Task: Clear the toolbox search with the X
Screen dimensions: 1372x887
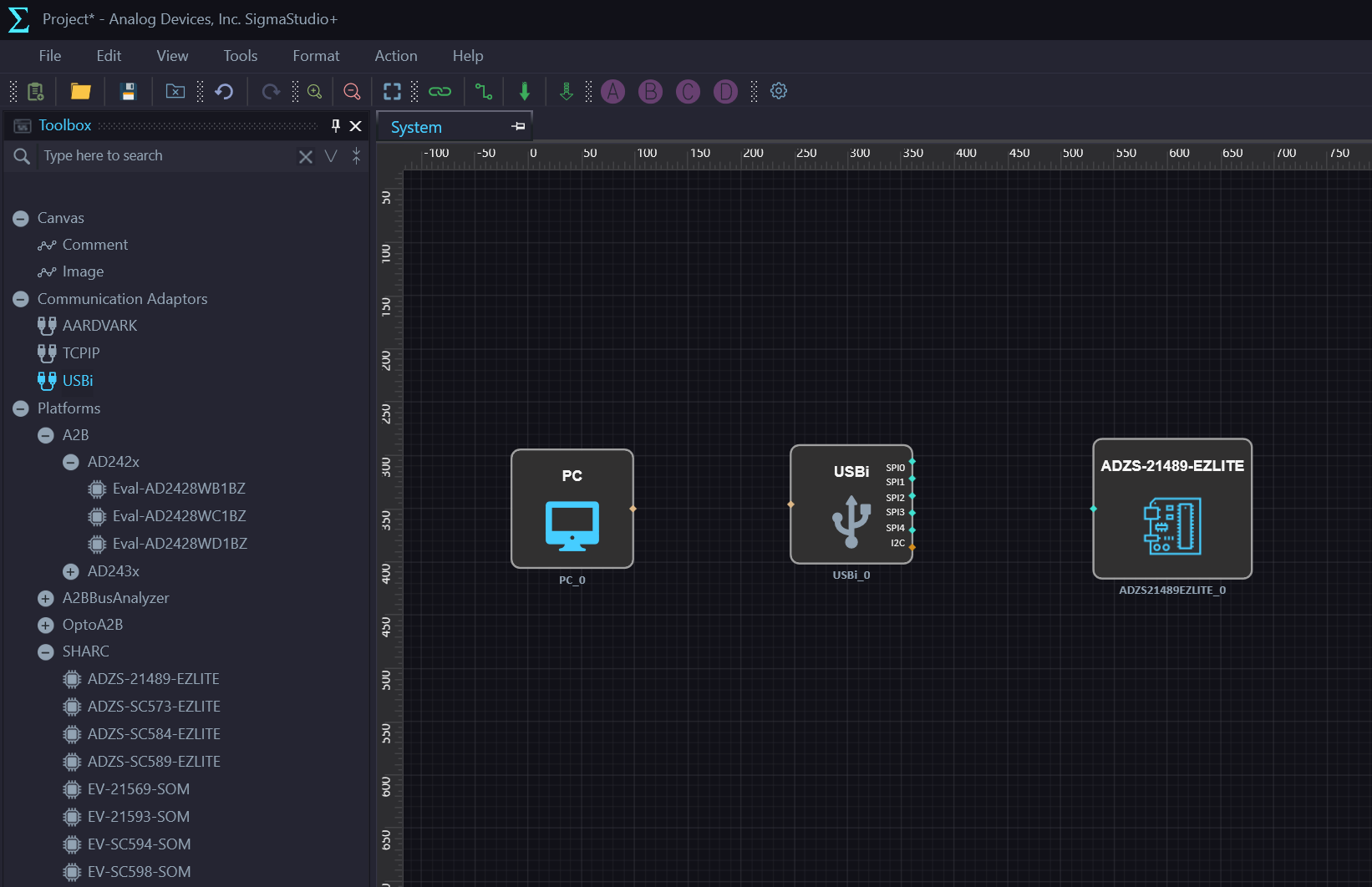Action: point(306,156)
